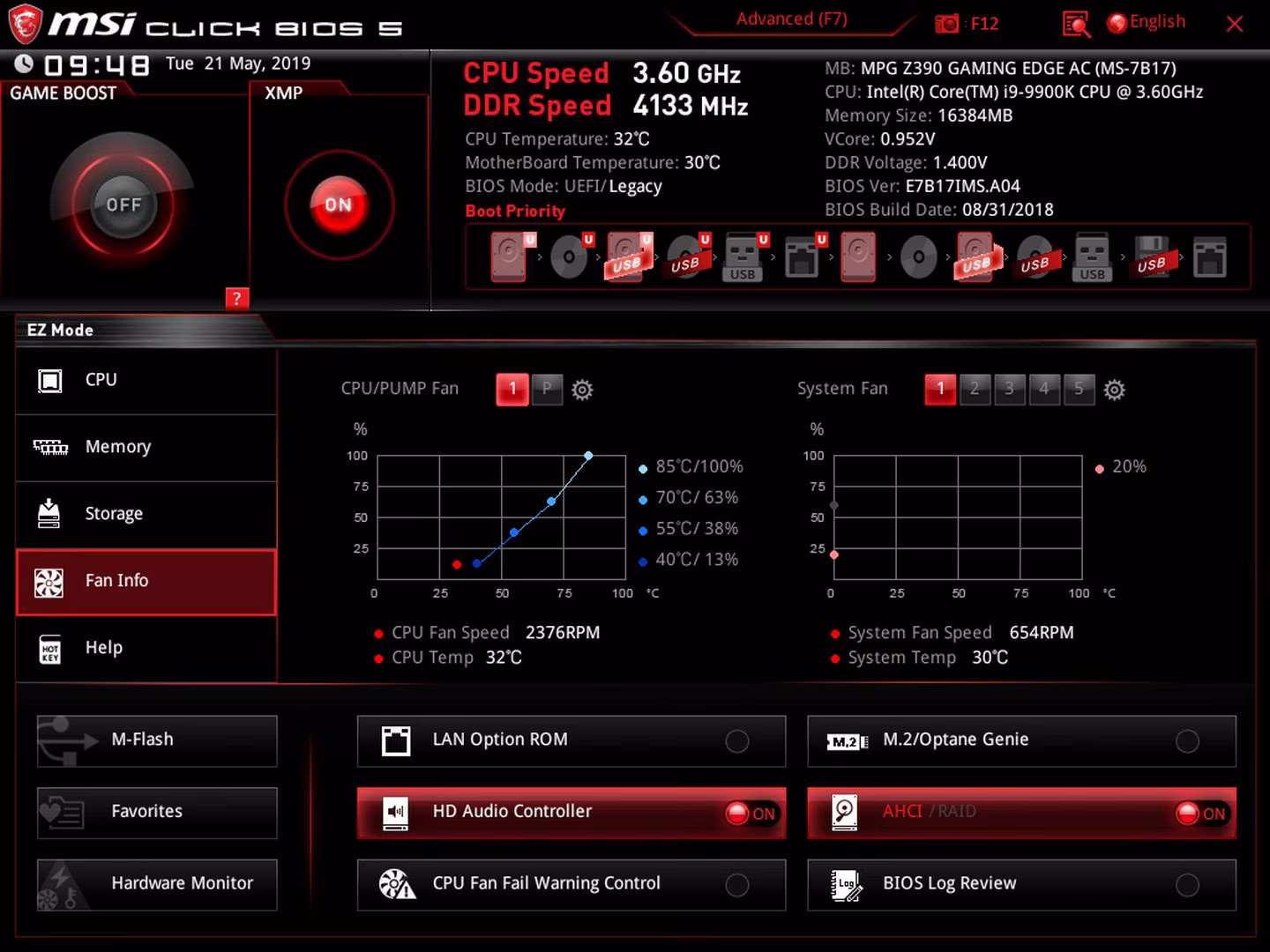
Task: Turn off the XMP profile button
Action: [x=339, y=205]
